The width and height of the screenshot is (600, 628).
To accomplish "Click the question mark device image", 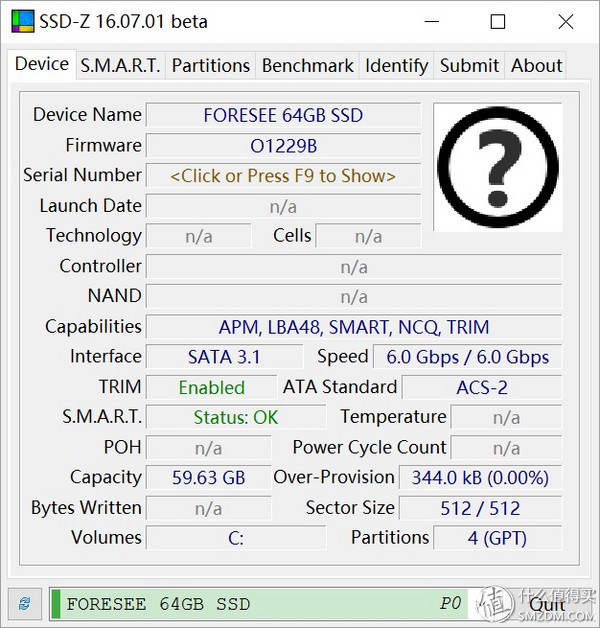I will 497,166.
